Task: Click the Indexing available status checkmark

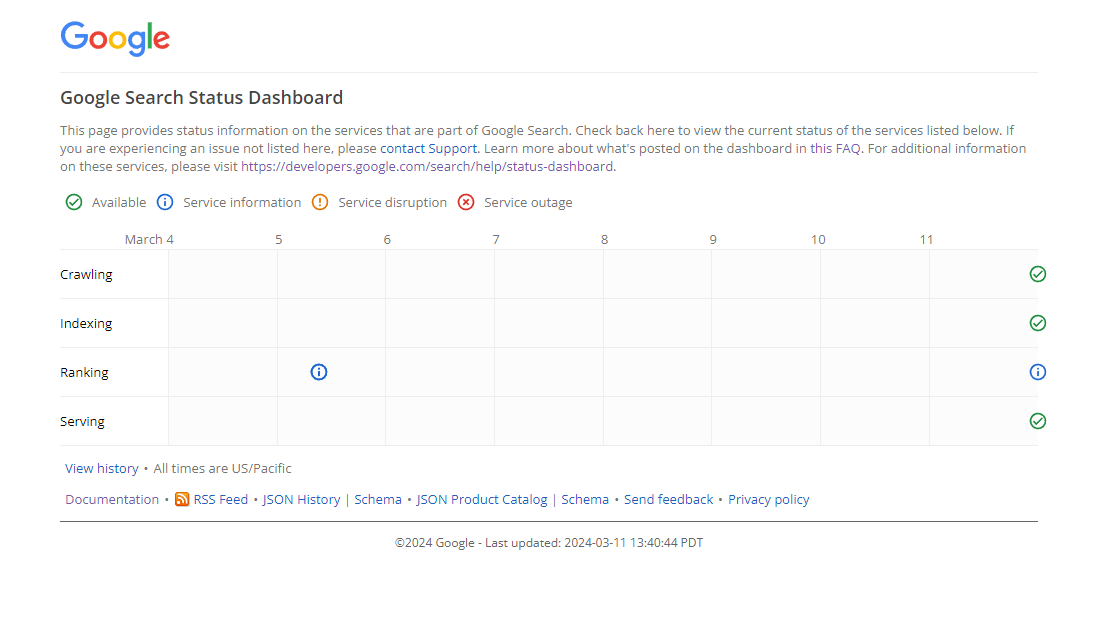Action: (1037, 323)
